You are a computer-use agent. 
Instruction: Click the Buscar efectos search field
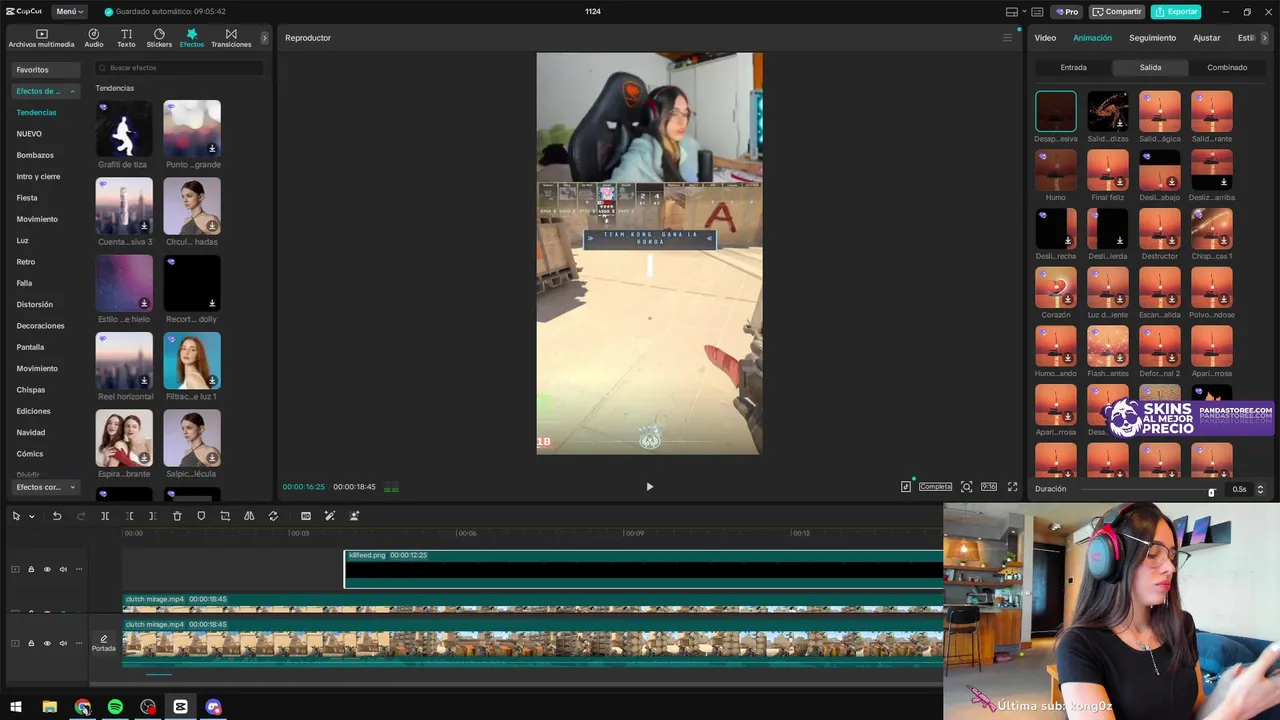(x=179, y=68)
